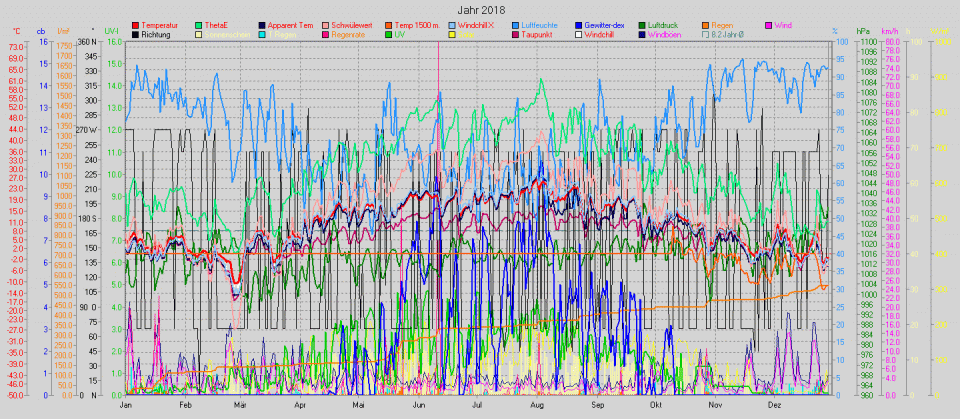The image size is (960, 419).
Task: Toggle the 8.2 Jahr Ø legend box
Action: [x=706, y=35]
